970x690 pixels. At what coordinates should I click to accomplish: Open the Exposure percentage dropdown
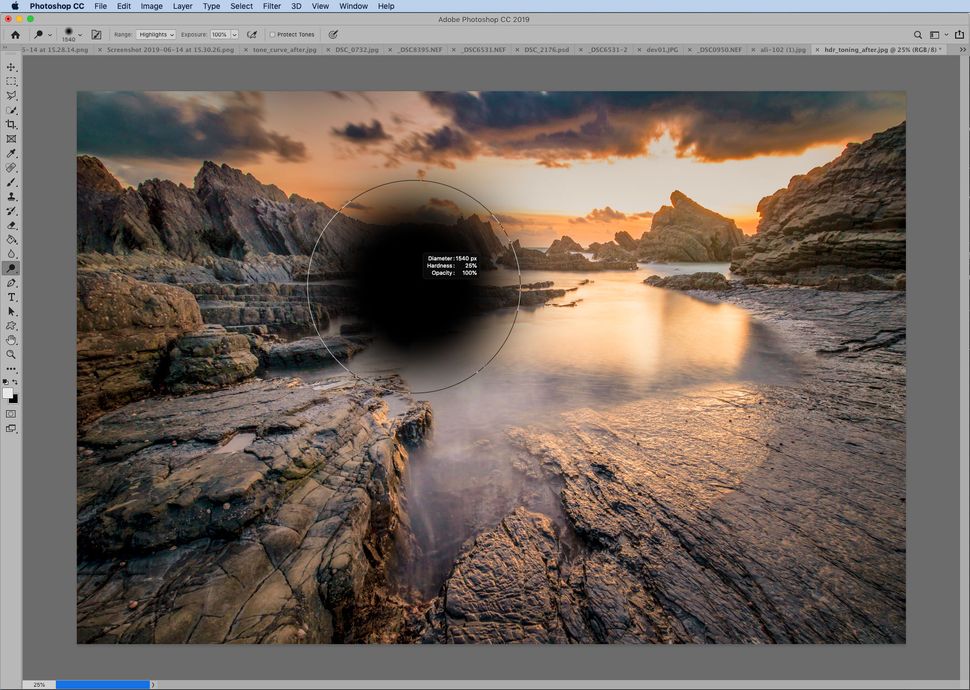click(x=222, y=34)
